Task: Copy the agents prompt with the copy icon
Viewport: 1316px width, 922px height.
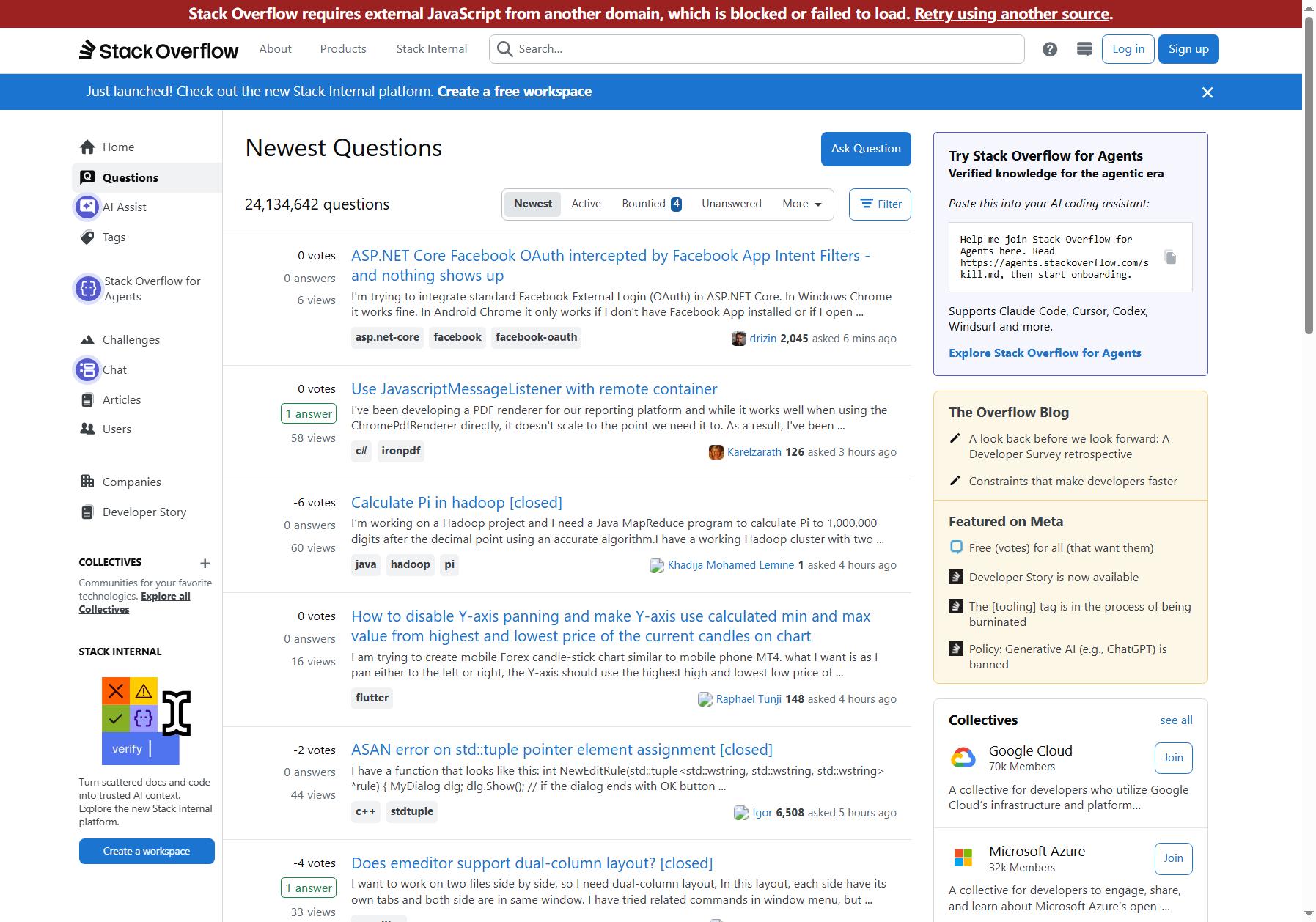Action: (x=1171, y=257)
